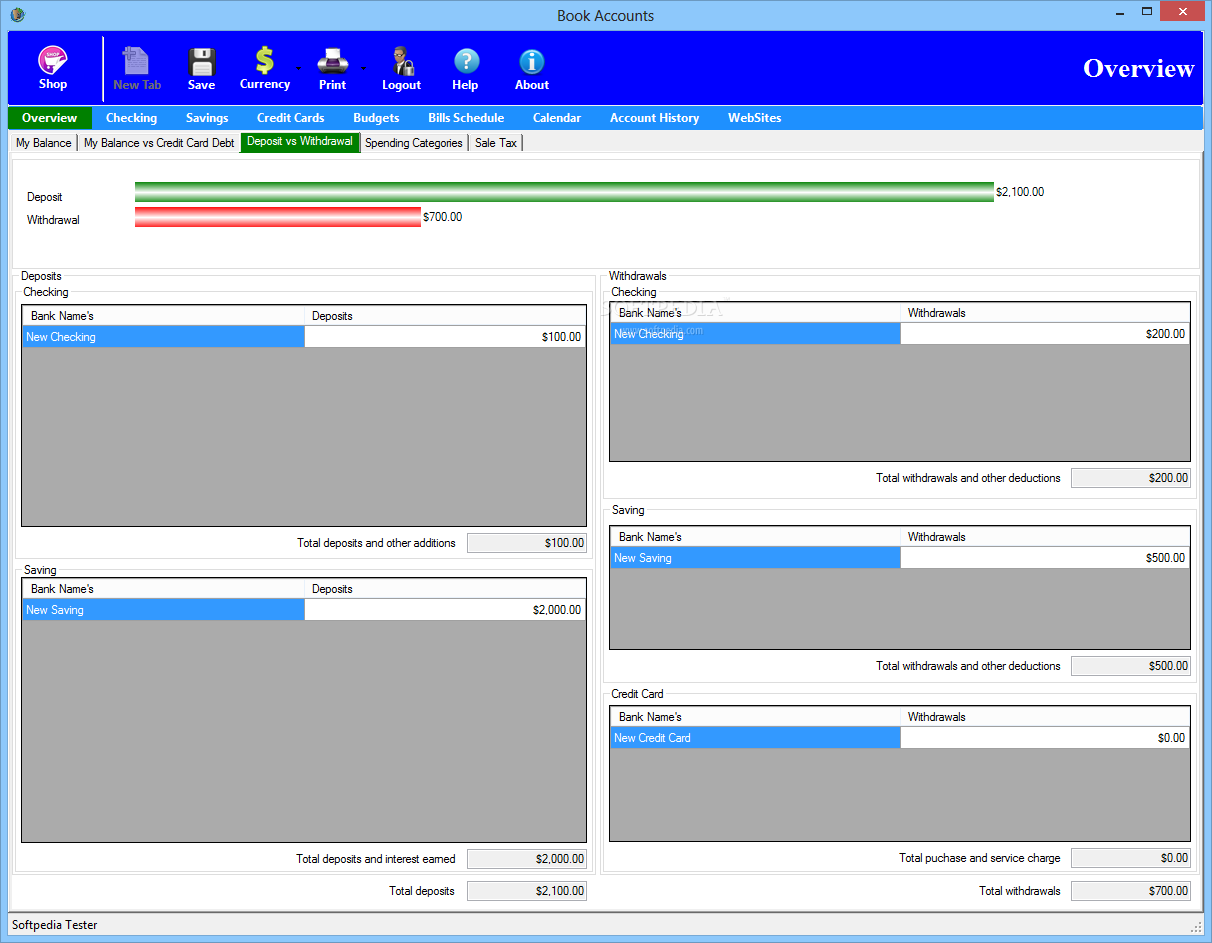The width and height of the screenshot is (1212, 943).
Task: Click the $0.00 credit card withdrawal cell
Action: point(1045,738)
